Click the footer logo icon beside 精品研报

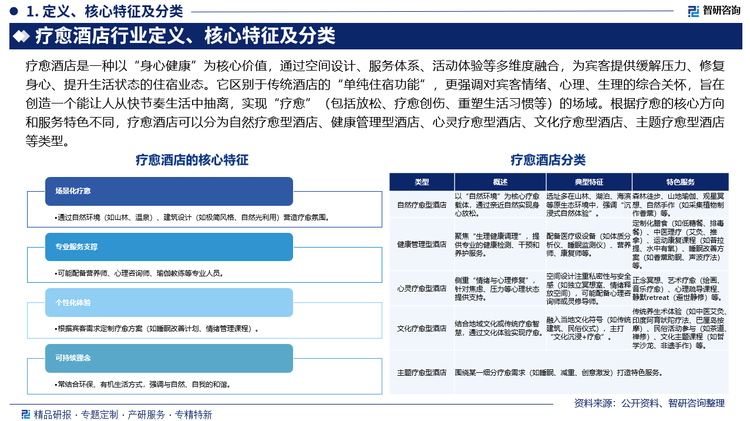(26, 414)
